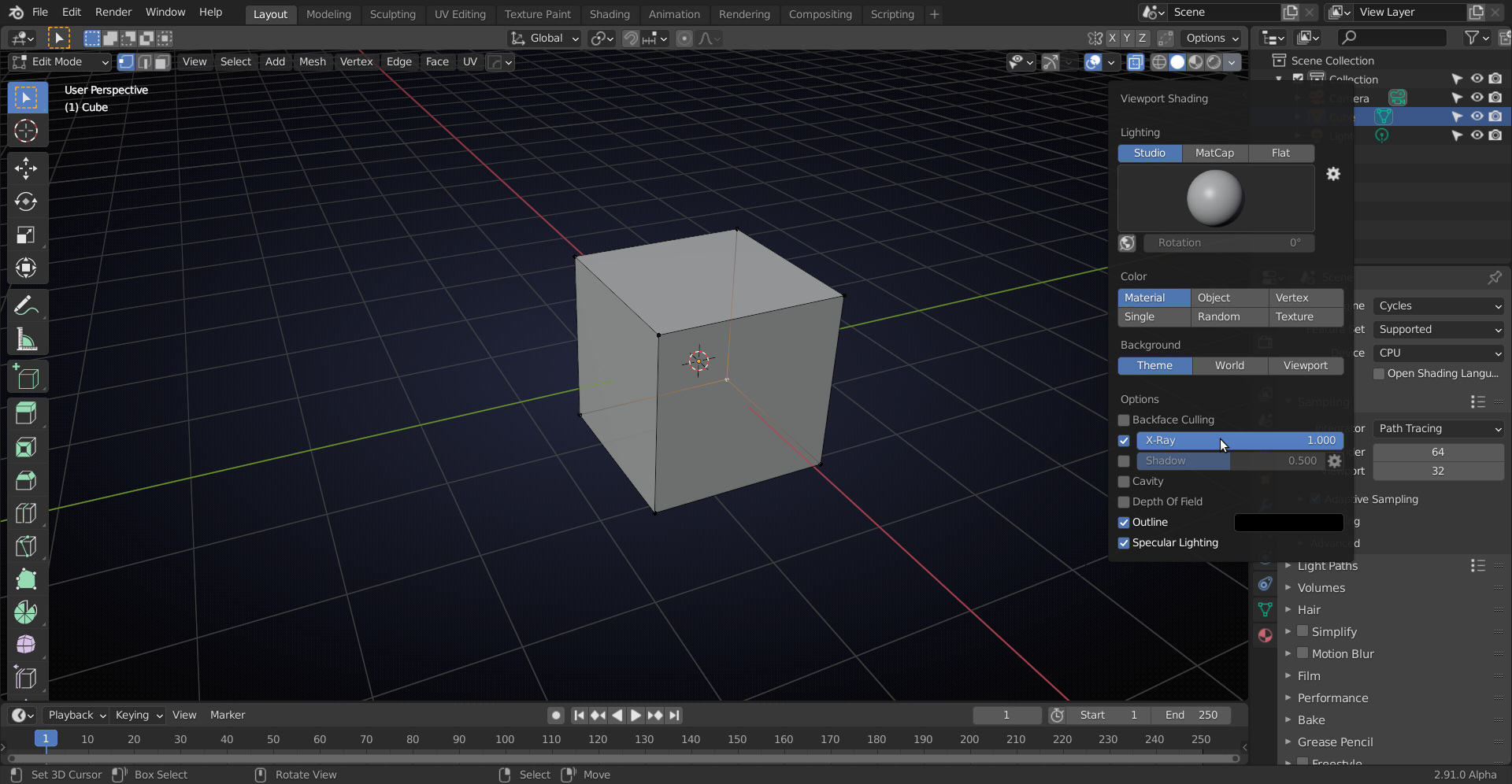
Task: Select the Bevel tool
Action: 26,480
